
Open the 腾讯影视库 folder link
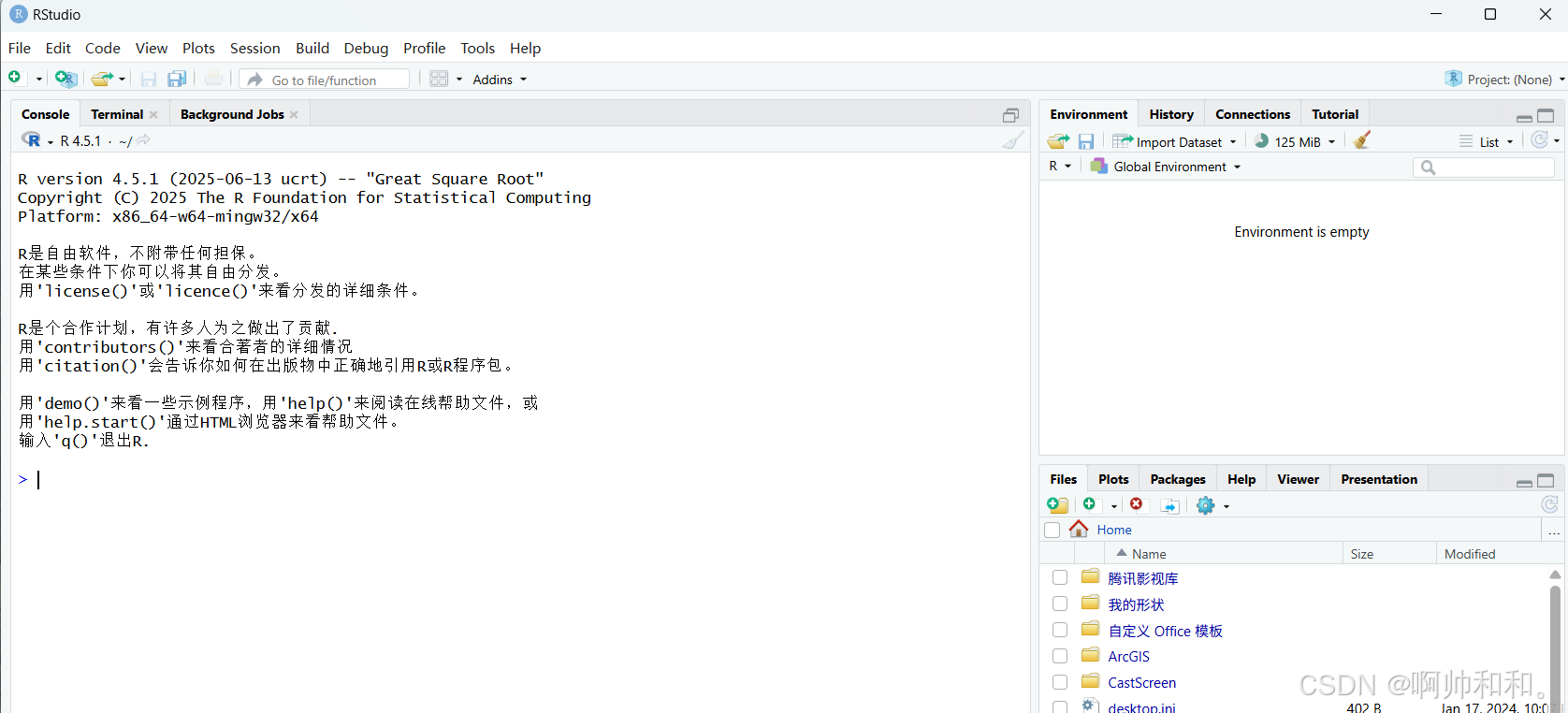point(1142,578)
